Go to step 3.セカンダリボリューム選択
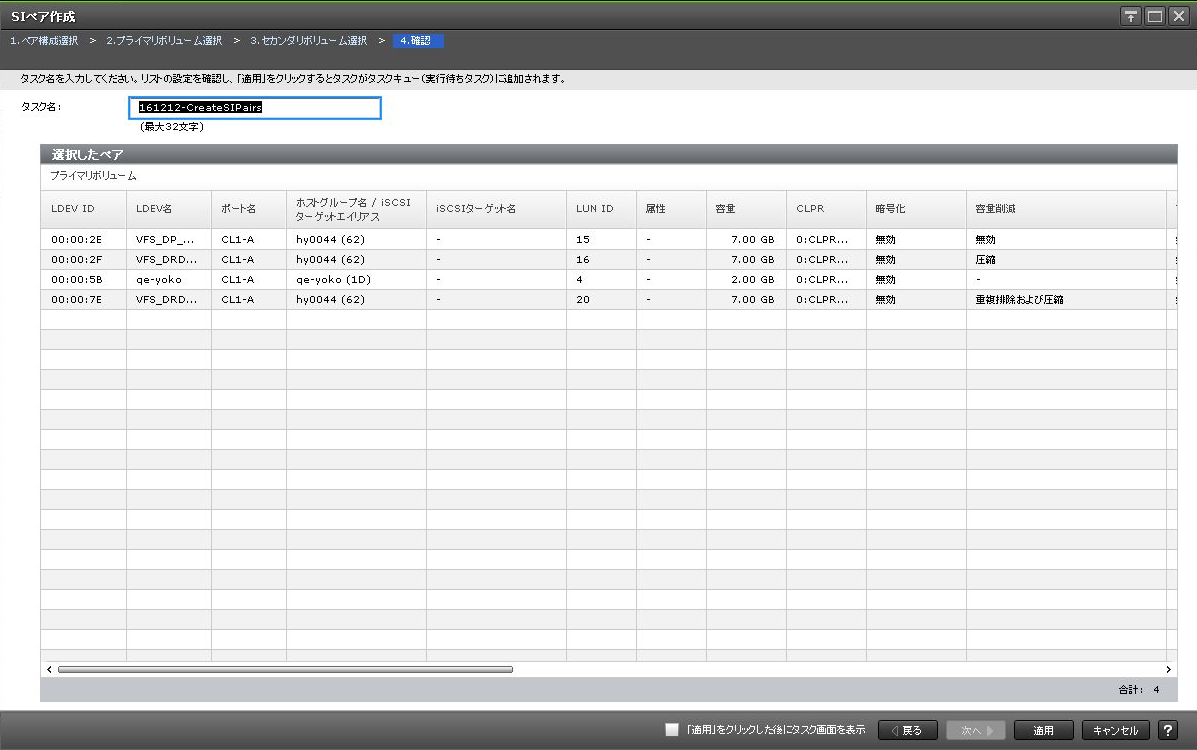The height and width of the screenshot is (750, 1197). (x=308, y=41)
